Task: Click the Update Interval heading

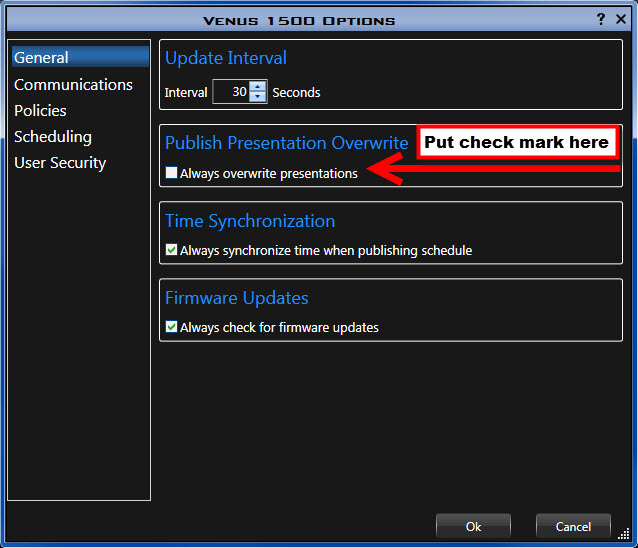Action: click(226, 58)
